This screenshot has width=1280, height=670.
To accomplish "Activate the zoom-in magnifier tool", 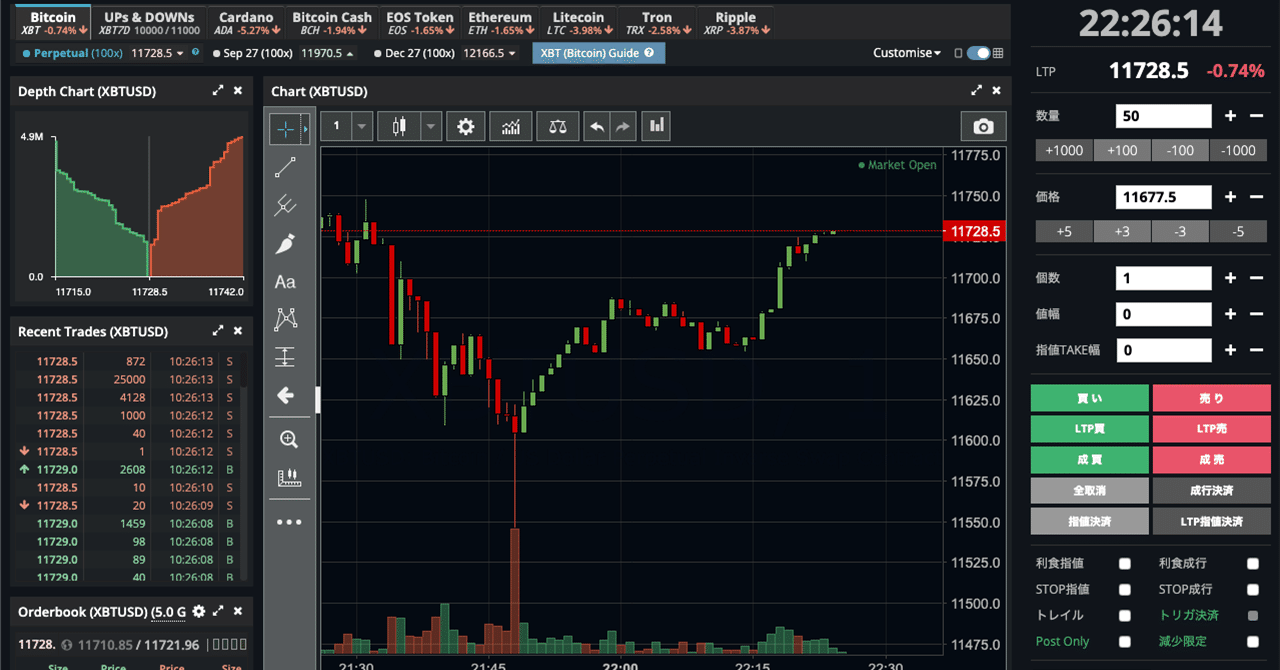I will click(x=289, y=439).
